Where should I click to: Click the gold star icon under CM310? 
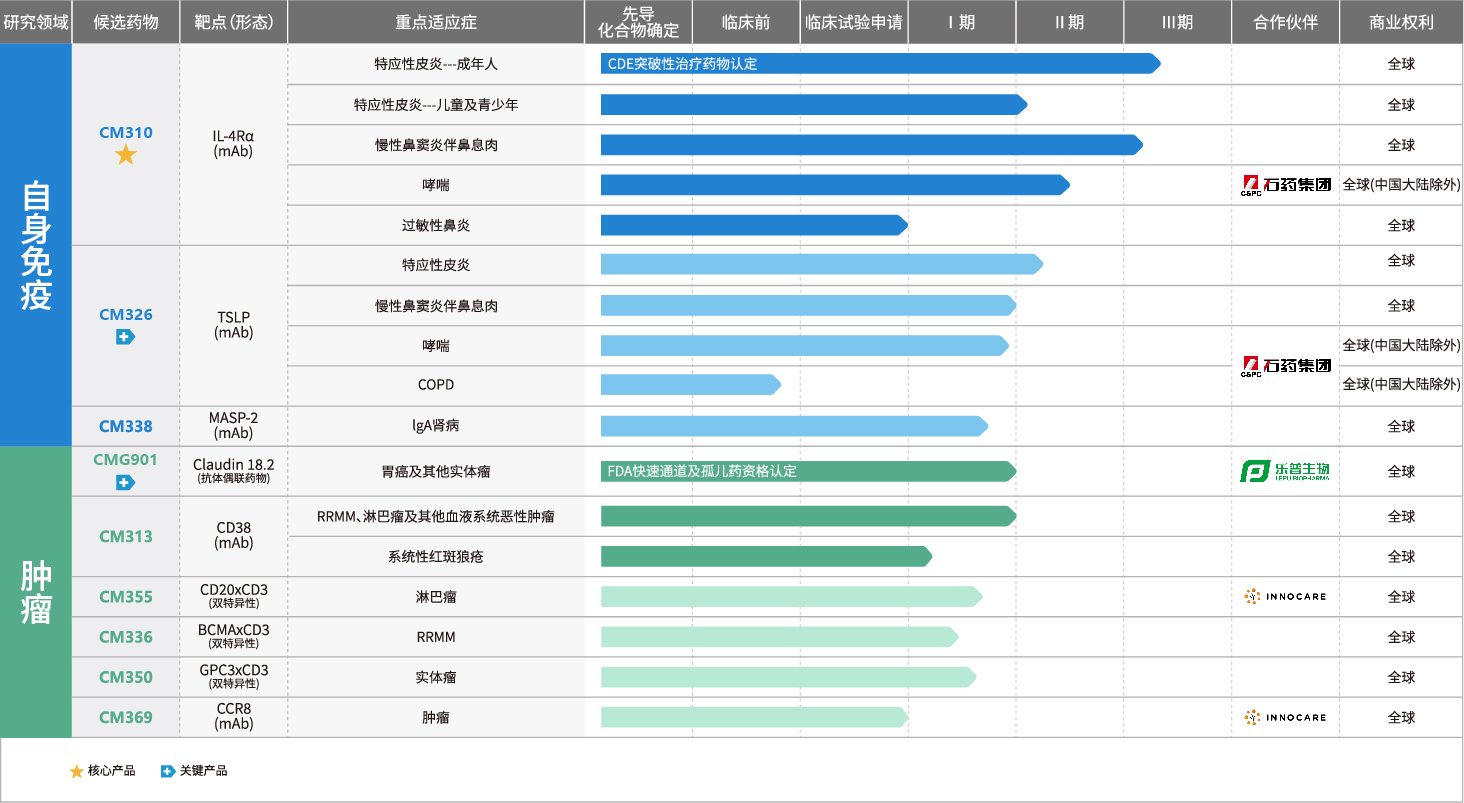[124, 152]
